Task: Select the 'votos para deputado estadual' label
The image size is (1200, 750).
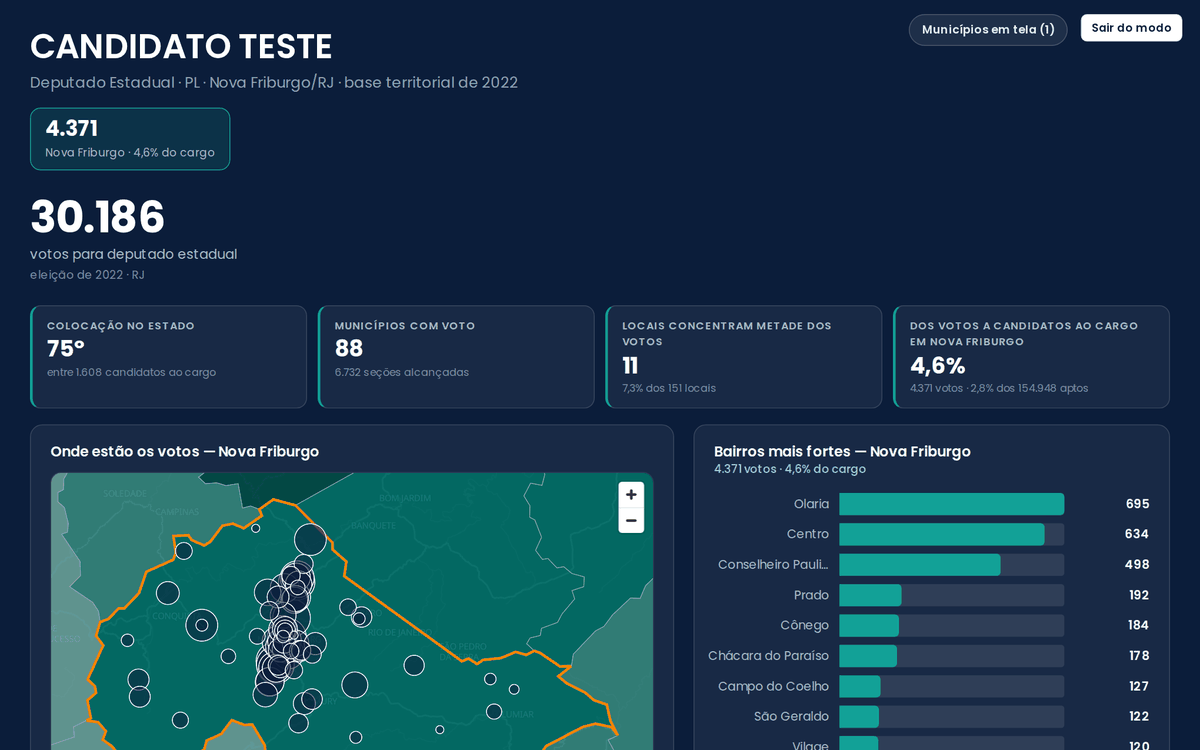Action: pos(134,254)
